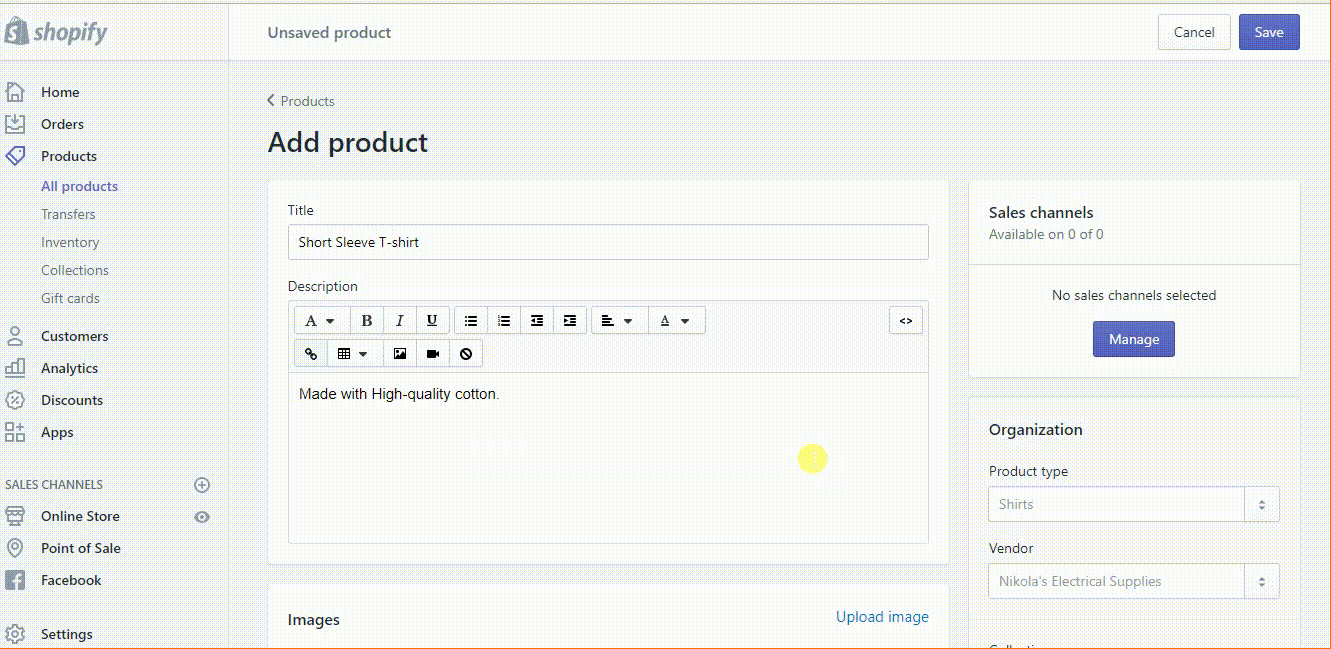The width and height of the screenshot is (1331, 649).
Task: Click Manage sales channels button
Action: coord(1134,339)
